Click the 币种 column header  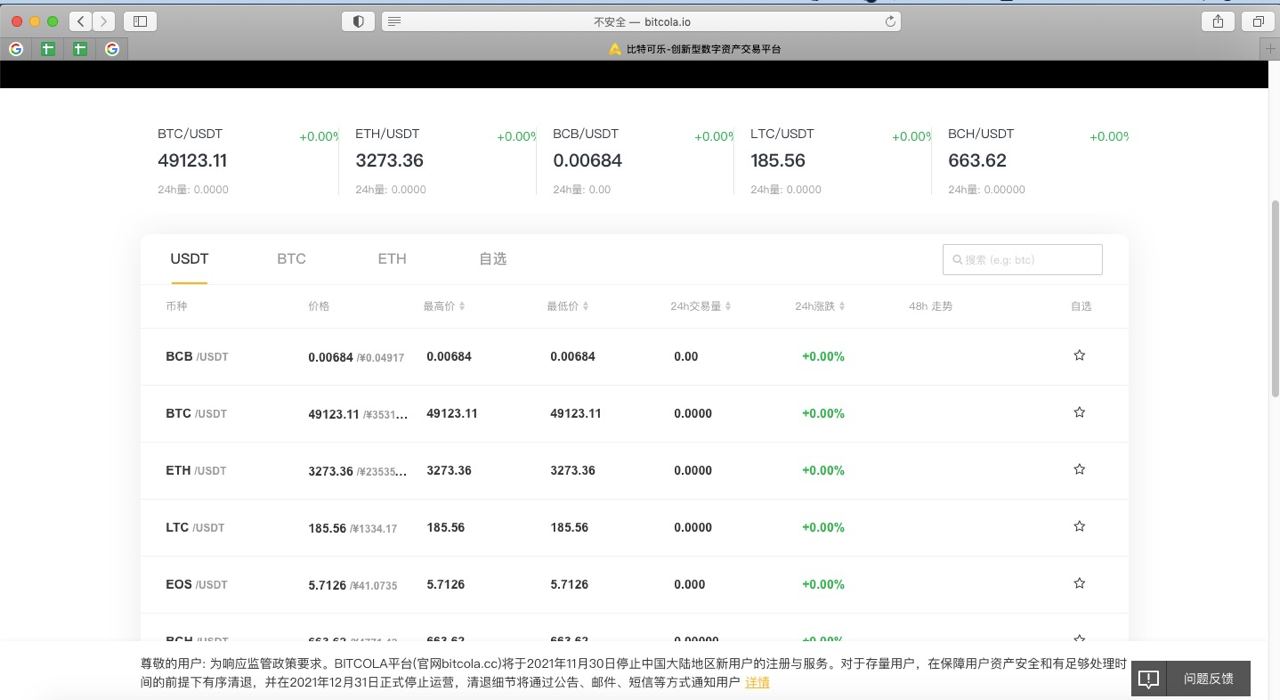(176, 306)
